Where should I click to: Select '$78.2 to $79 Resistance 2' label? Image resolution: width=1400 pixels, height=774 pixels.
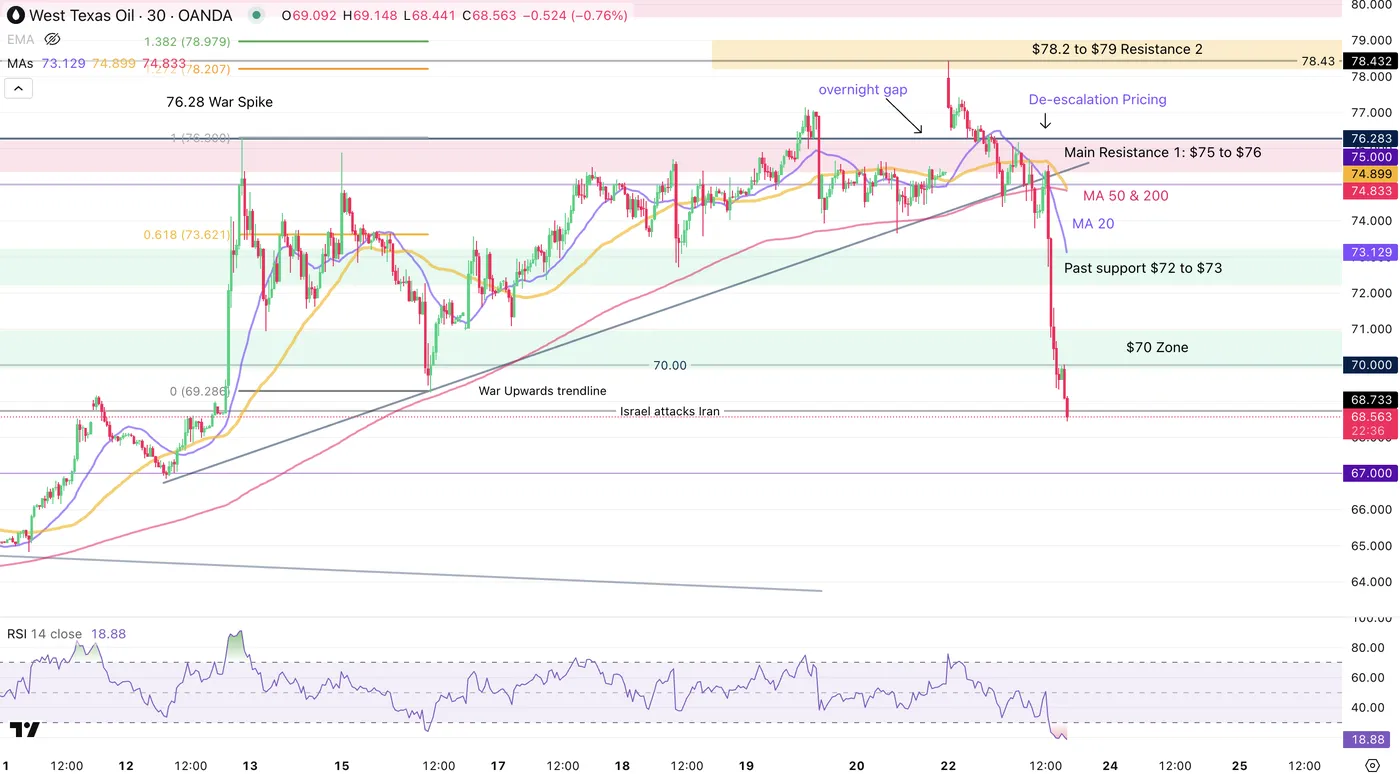(1117, 49)
